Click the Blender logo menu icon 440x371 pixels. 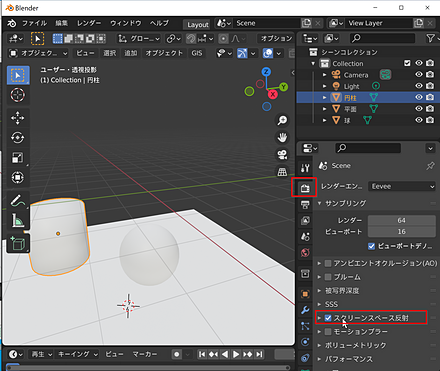tap(12, 23)
